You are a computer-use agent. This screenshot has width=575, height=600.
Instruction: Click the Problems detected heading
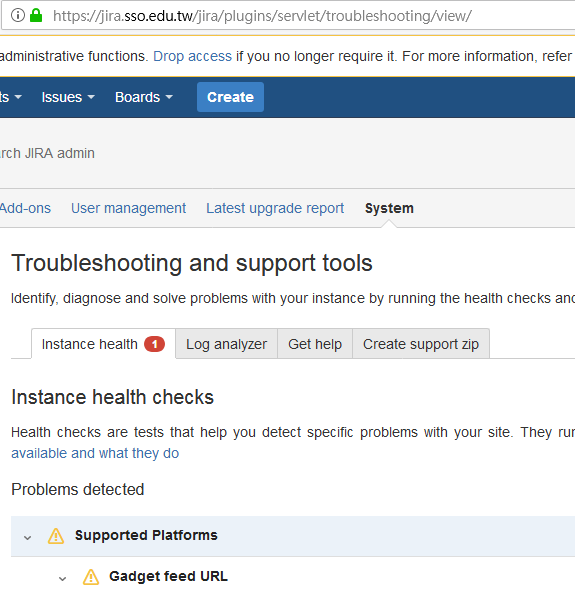coord(78,489)
